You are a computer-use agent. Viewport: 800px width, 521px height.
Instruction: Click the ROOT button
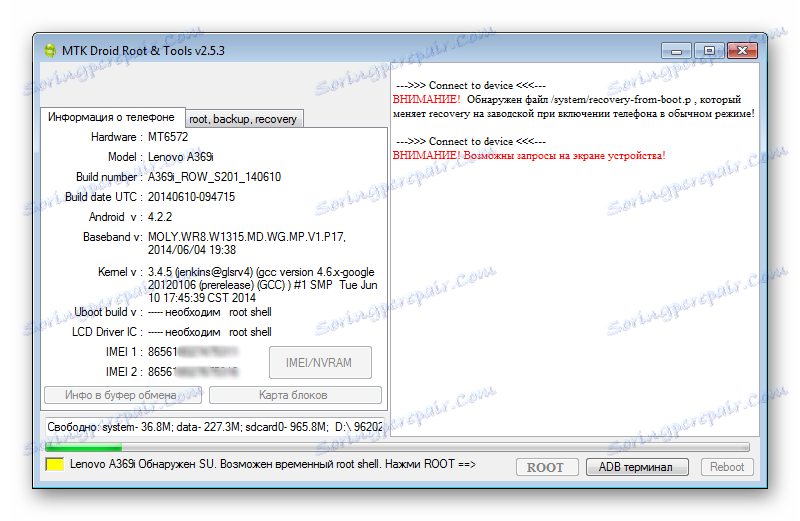[x=546, y=467]
